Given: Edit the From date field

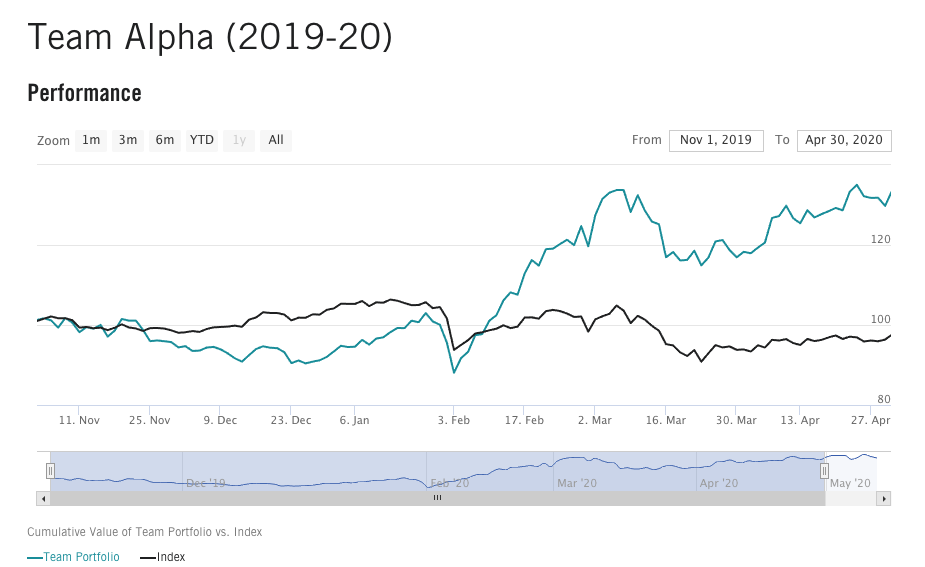Looking at the screenshot, I should pyautogui.click(x=716, y=140).
